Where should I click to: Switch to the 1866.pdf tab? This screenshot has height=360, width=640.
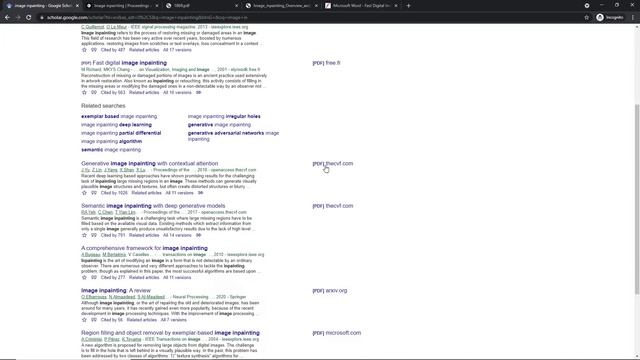[x=201, y=6]
